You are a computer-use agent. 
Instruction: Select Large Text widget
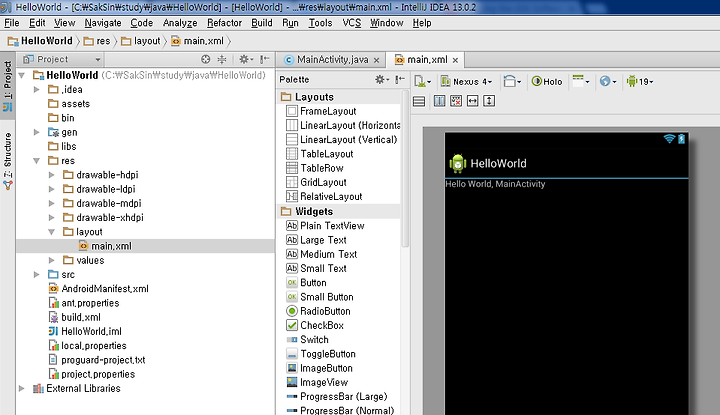coord(316,240)
